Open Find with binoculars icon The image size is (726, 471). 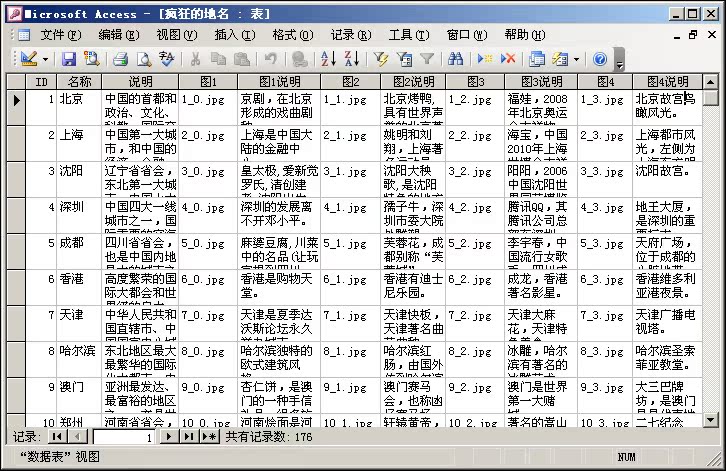(x=456, y=59)
